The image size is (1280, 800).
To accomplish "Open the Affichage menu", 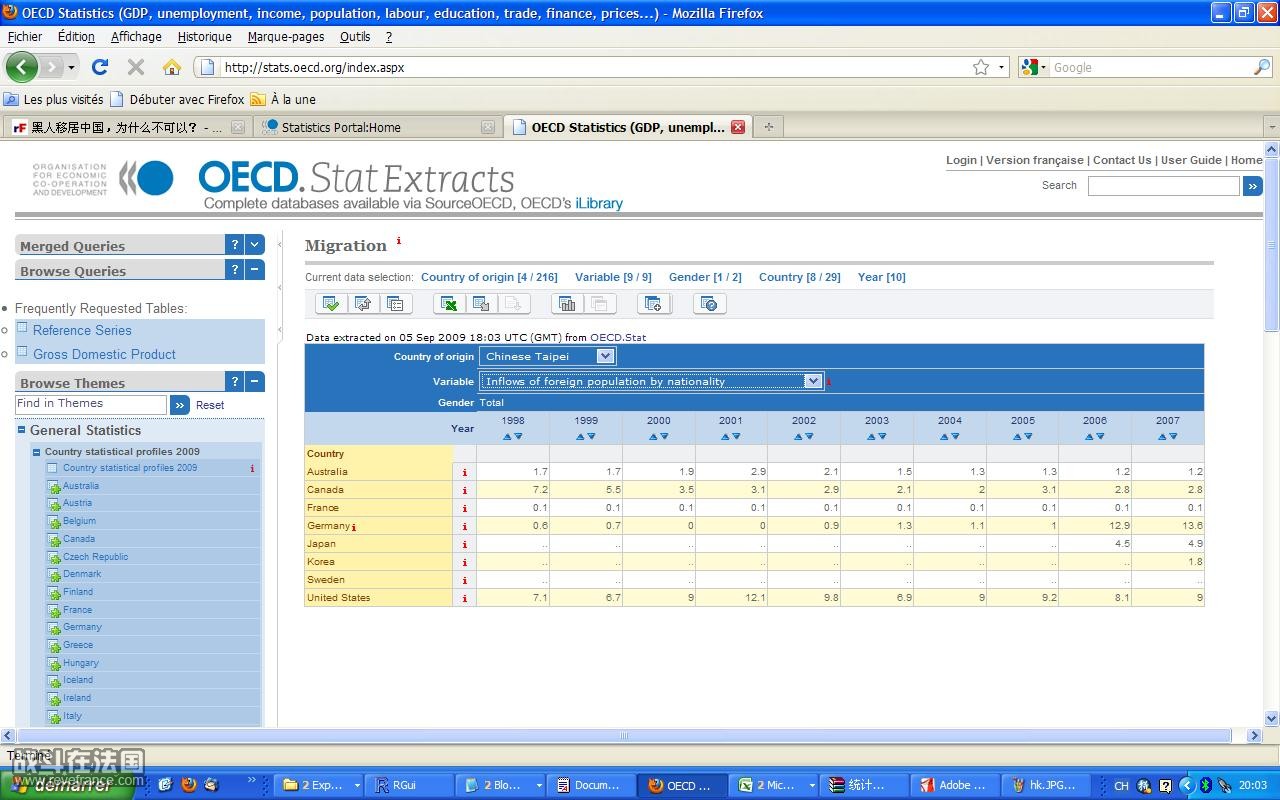I will [136, 36].
